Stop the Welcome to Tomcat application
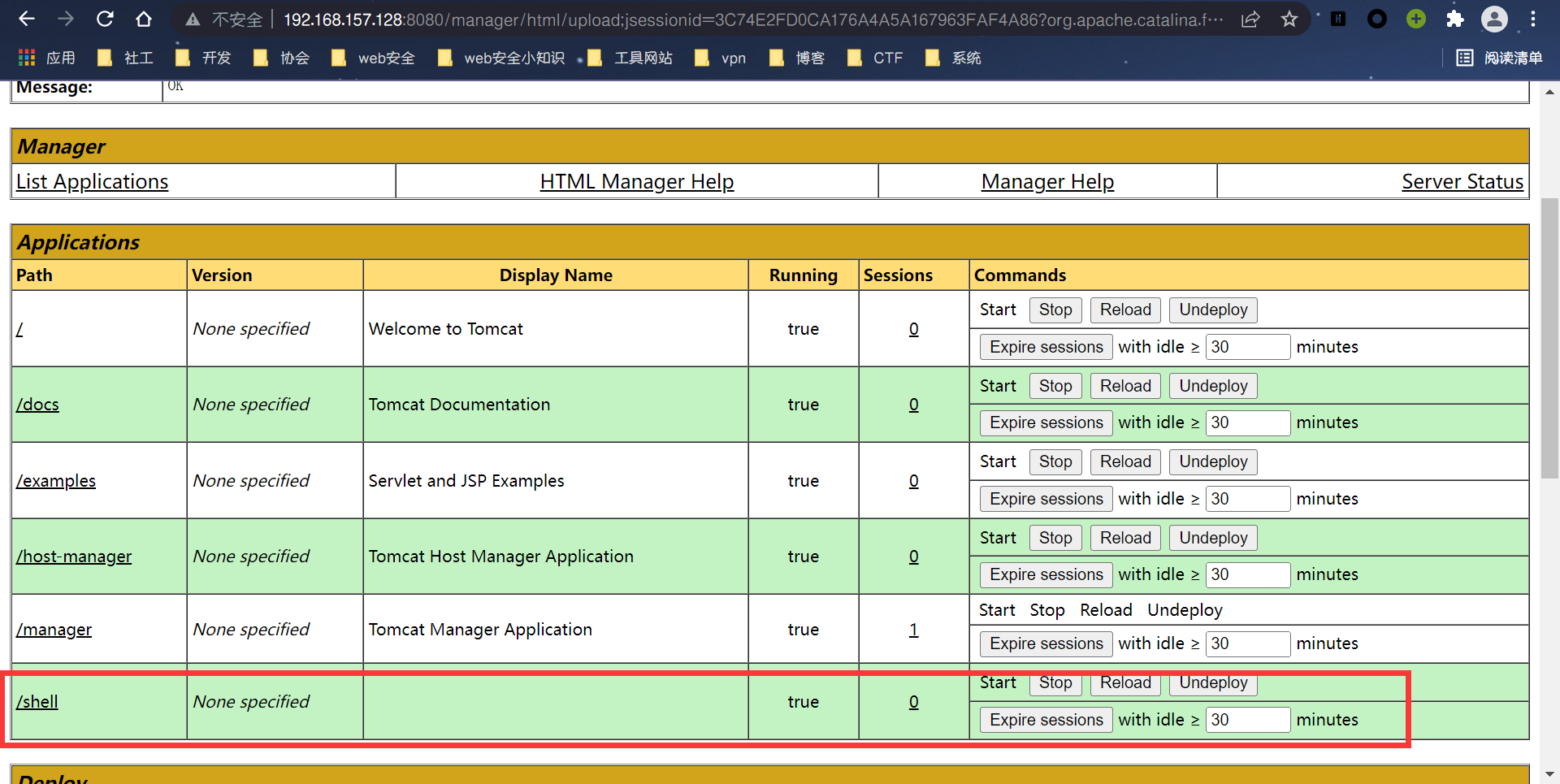Viewport: 1560px width, 784px height. tap(1055, 310)
